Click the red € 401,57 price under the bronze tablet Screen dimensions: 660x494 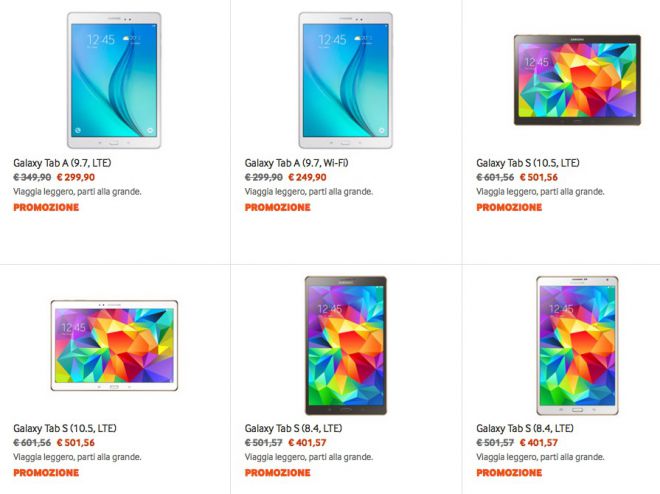tap(307, 443)
